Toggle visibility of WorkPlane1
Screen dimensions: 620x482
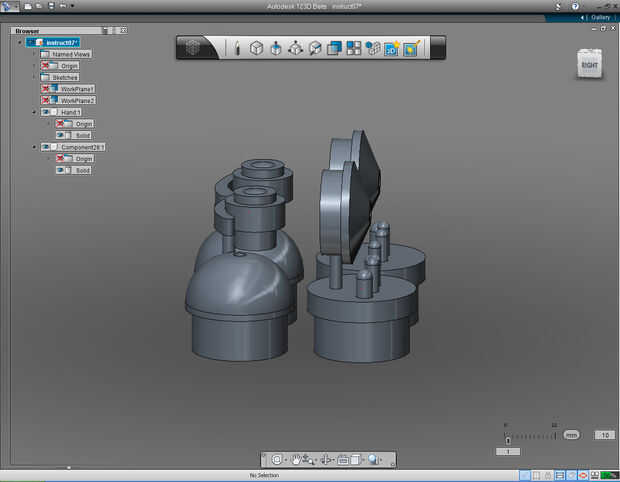(46, 89)
